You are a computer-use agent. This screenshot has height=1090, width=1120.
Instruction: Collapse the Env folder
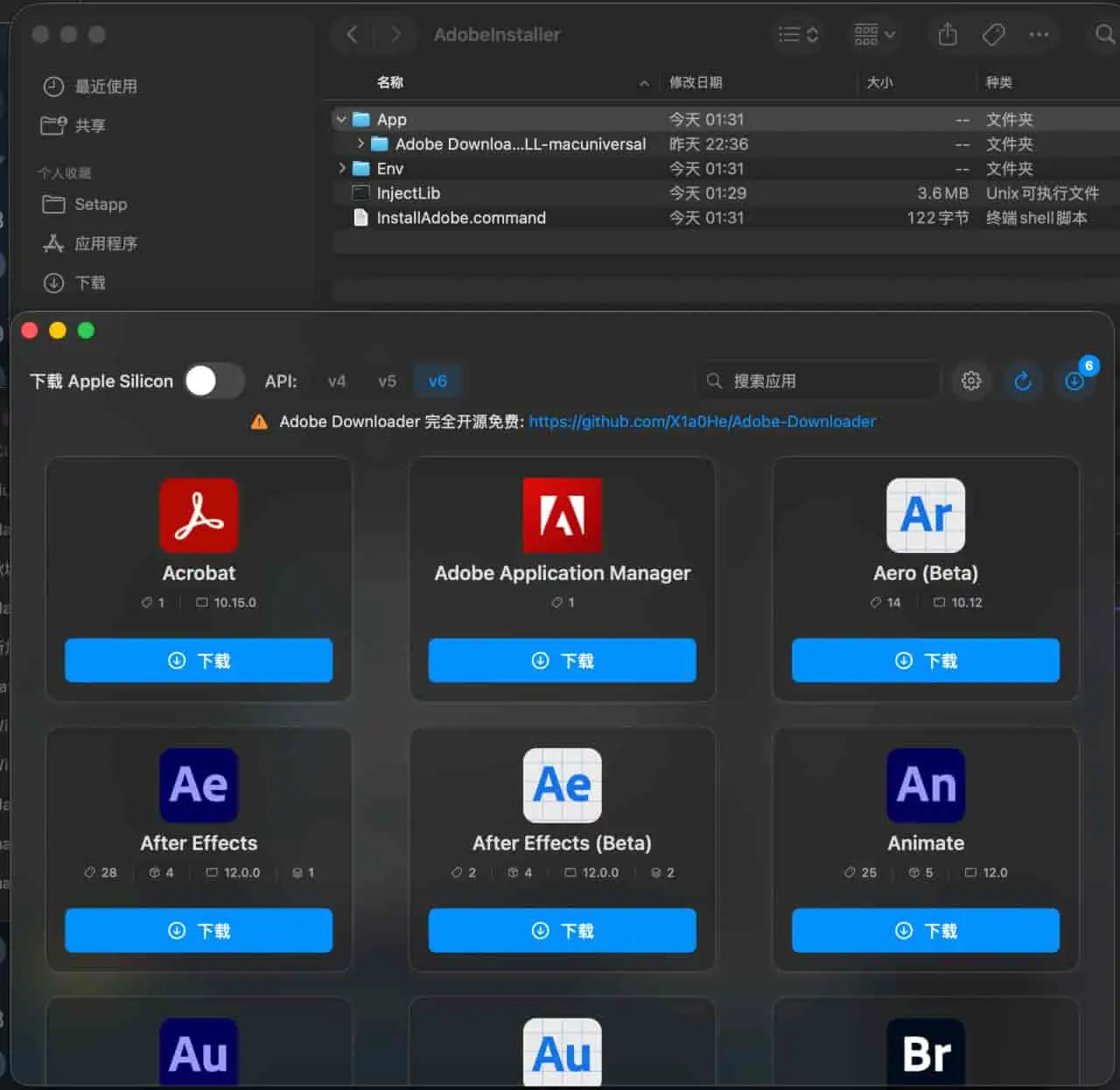click(x=341, y=168)
